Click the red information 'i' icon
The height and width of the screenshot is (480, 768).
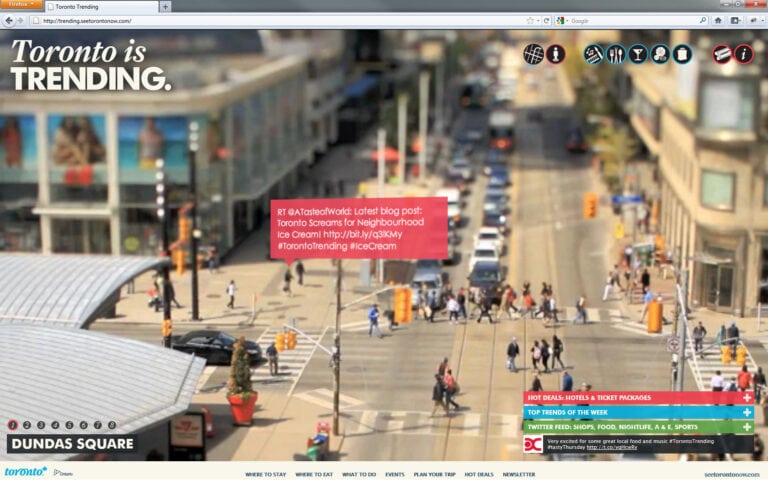coord(744,54)
